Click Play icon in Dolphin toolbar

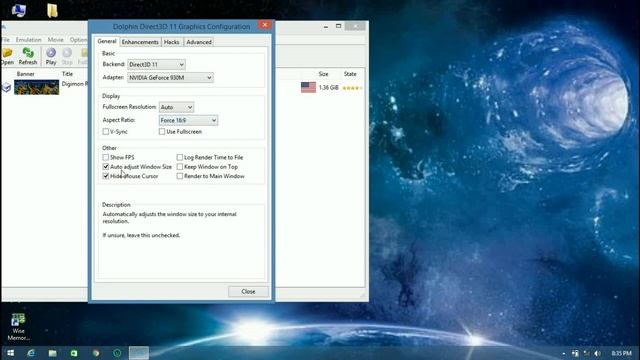pyautogui.click(x=51, y=53)
